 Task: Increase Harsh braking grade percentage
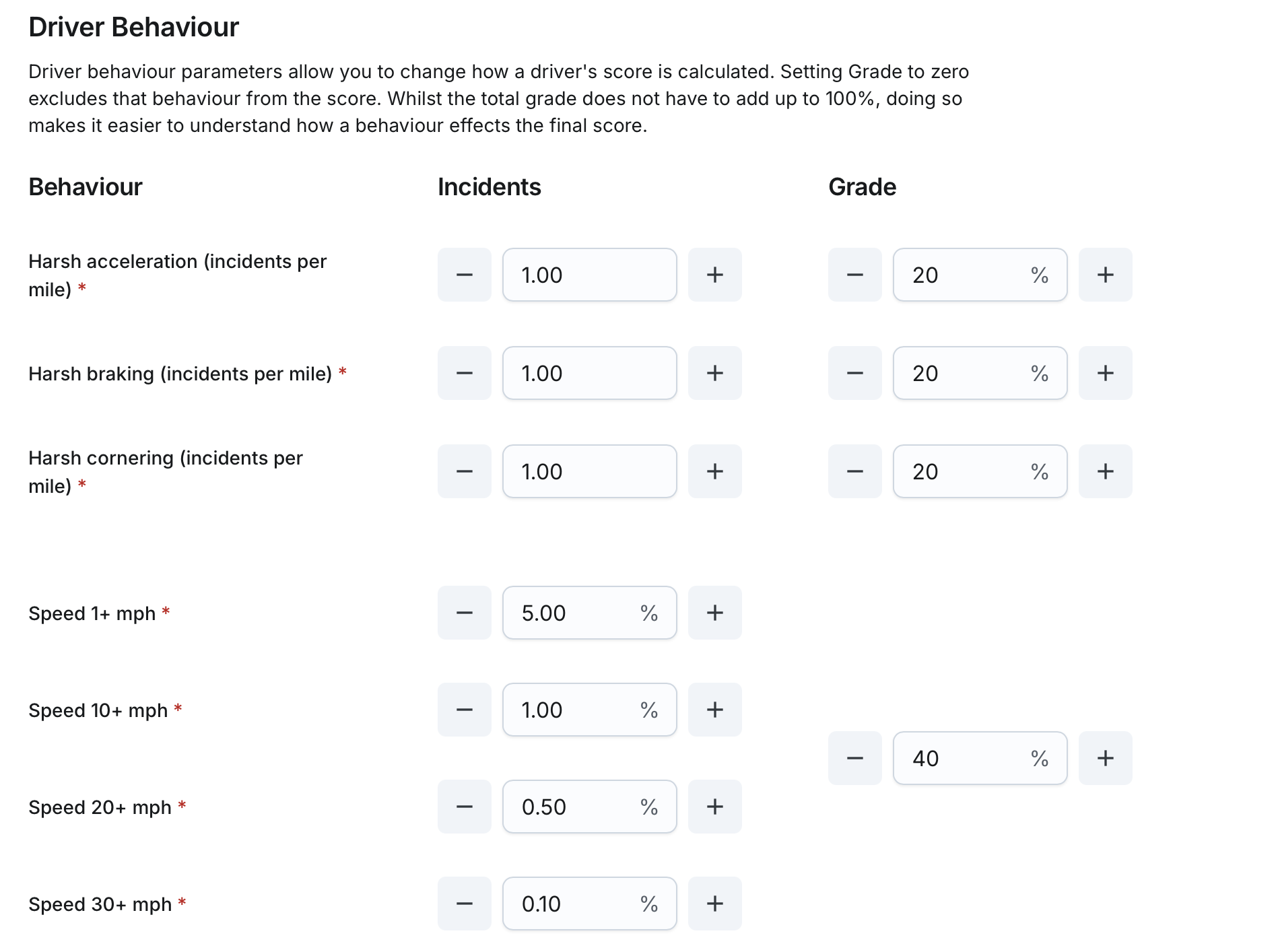point(1105,373)
